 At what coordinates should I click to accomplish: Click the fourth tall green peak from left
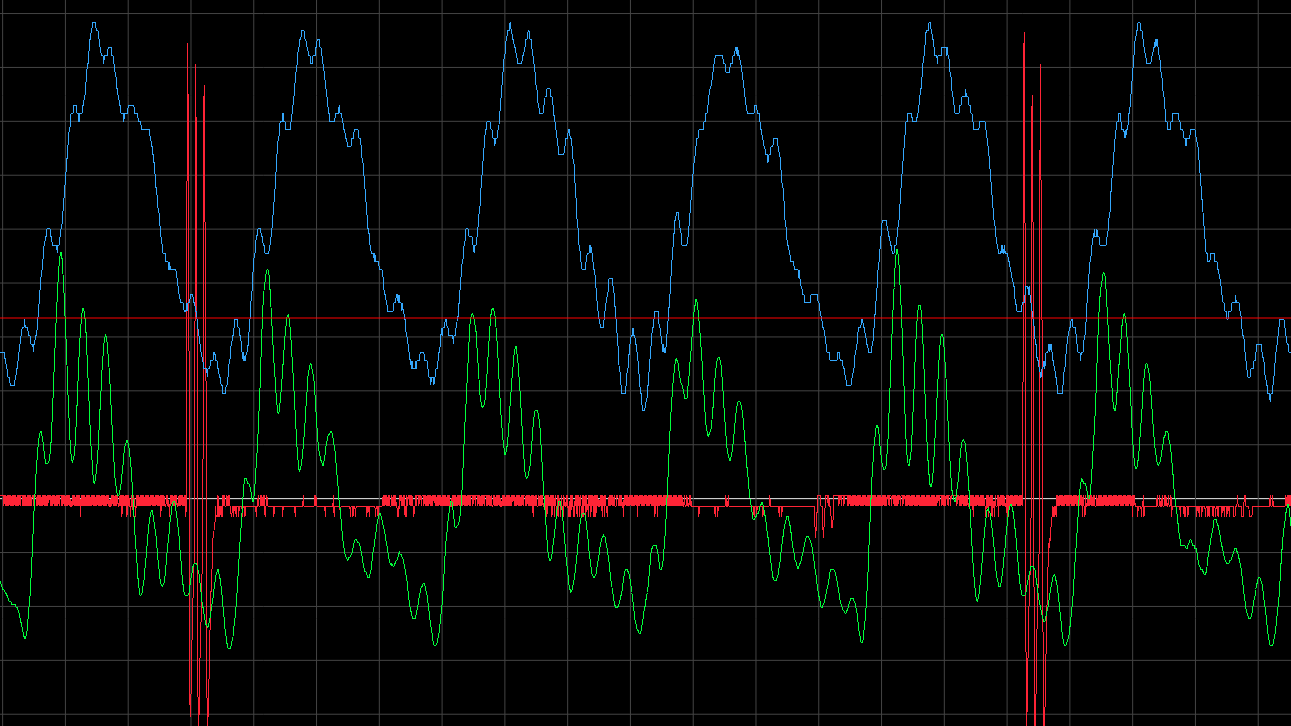(x=695, y=301)
